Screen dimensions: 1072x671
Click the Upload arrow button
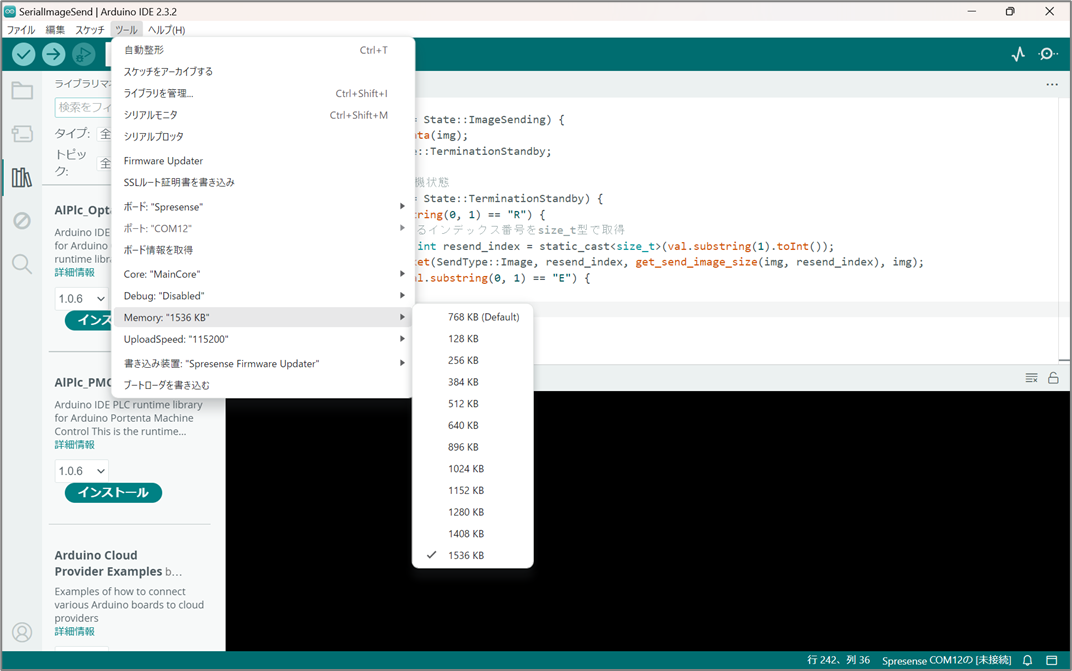(54, 55)
